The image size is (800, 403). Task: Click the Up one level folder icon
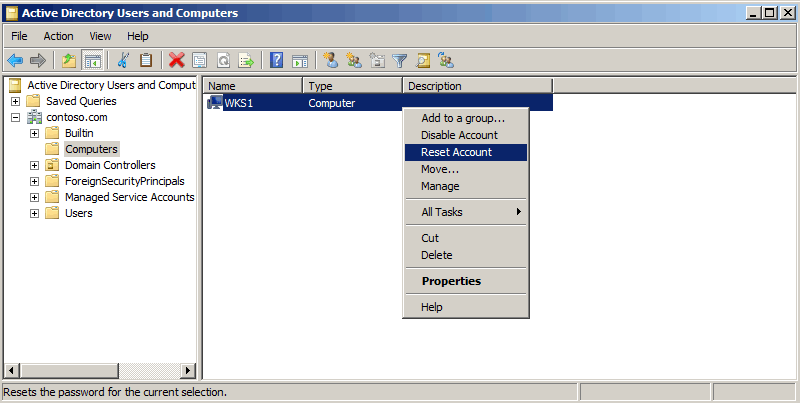[68, 60]
